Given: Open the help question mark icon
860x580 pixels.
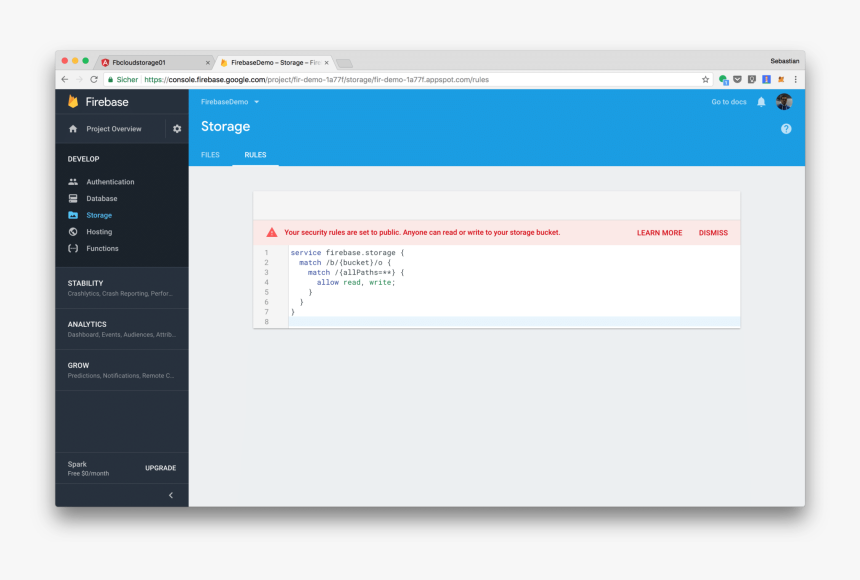Looking at the screenshot, I should point(786,128).
